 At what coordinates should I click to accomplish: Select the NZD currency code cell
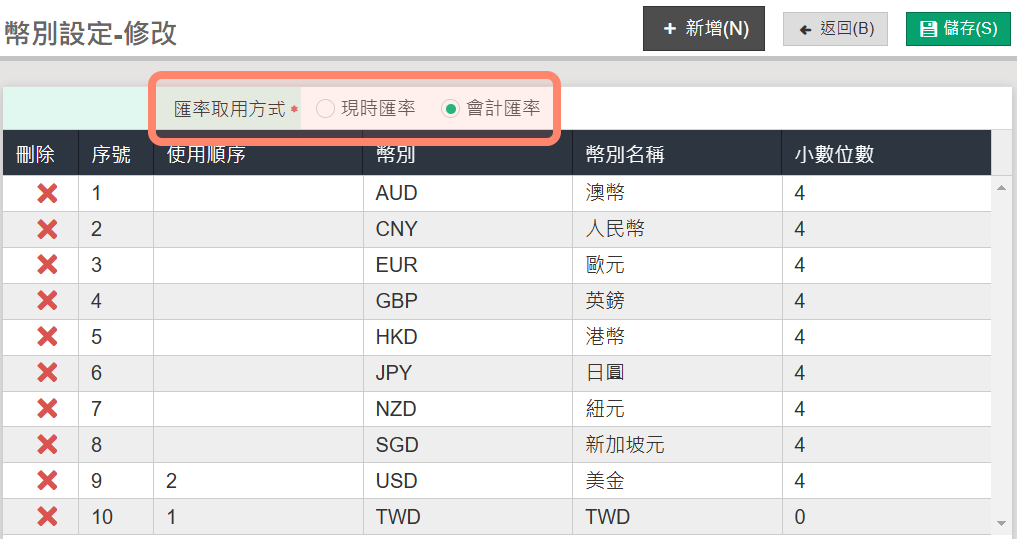pos(396,409)
